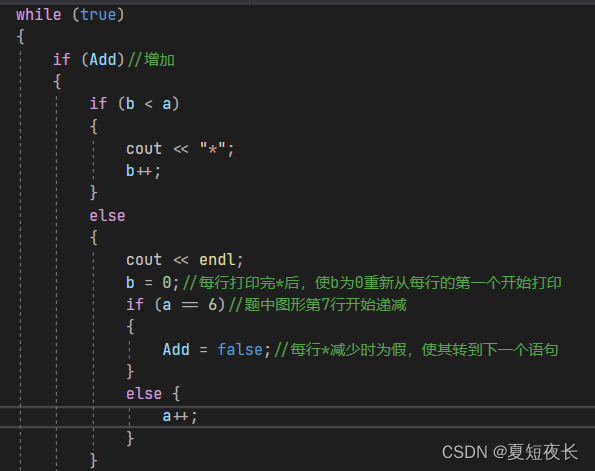This screenshot has width=595, height=471.
Task: Click the comment starting with '//每行打印完*后'
Action: tap(372, 282)
